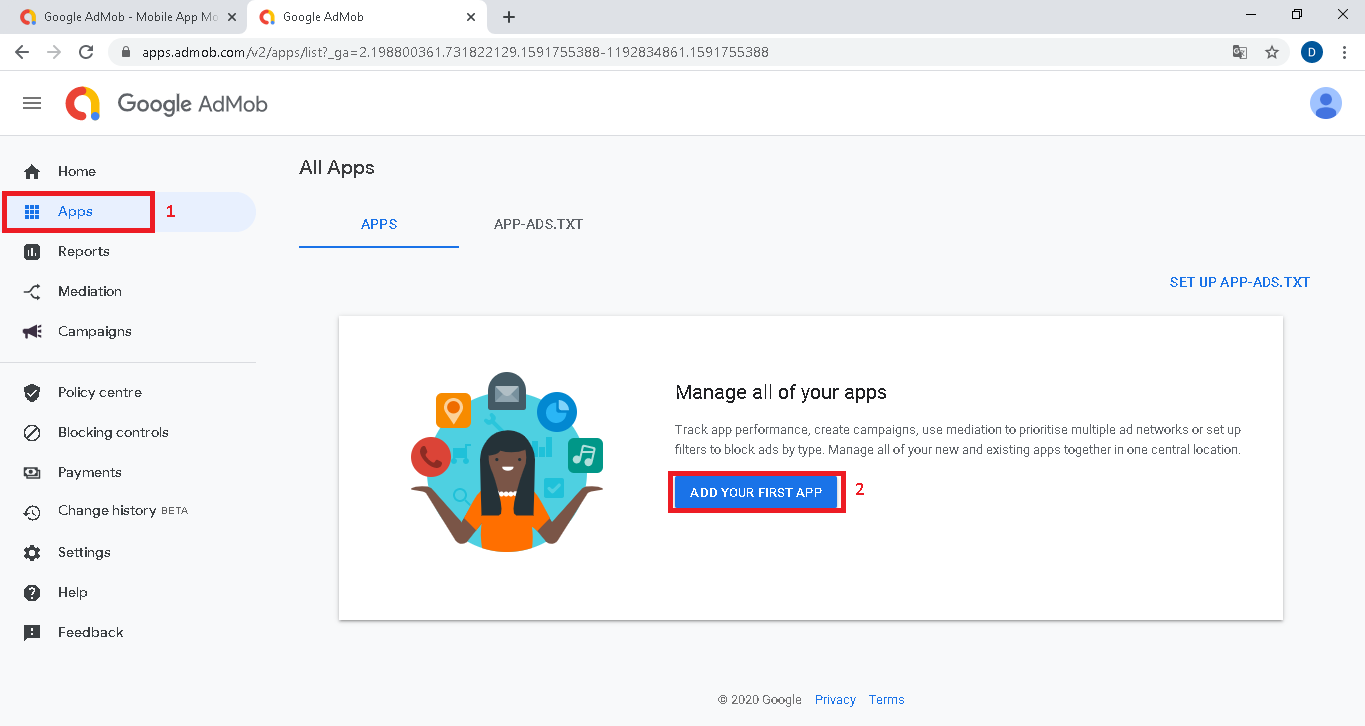Viewport: 1365px width, 726px height.
Task: Switch to the APPS tab
Action: point(379,224)
